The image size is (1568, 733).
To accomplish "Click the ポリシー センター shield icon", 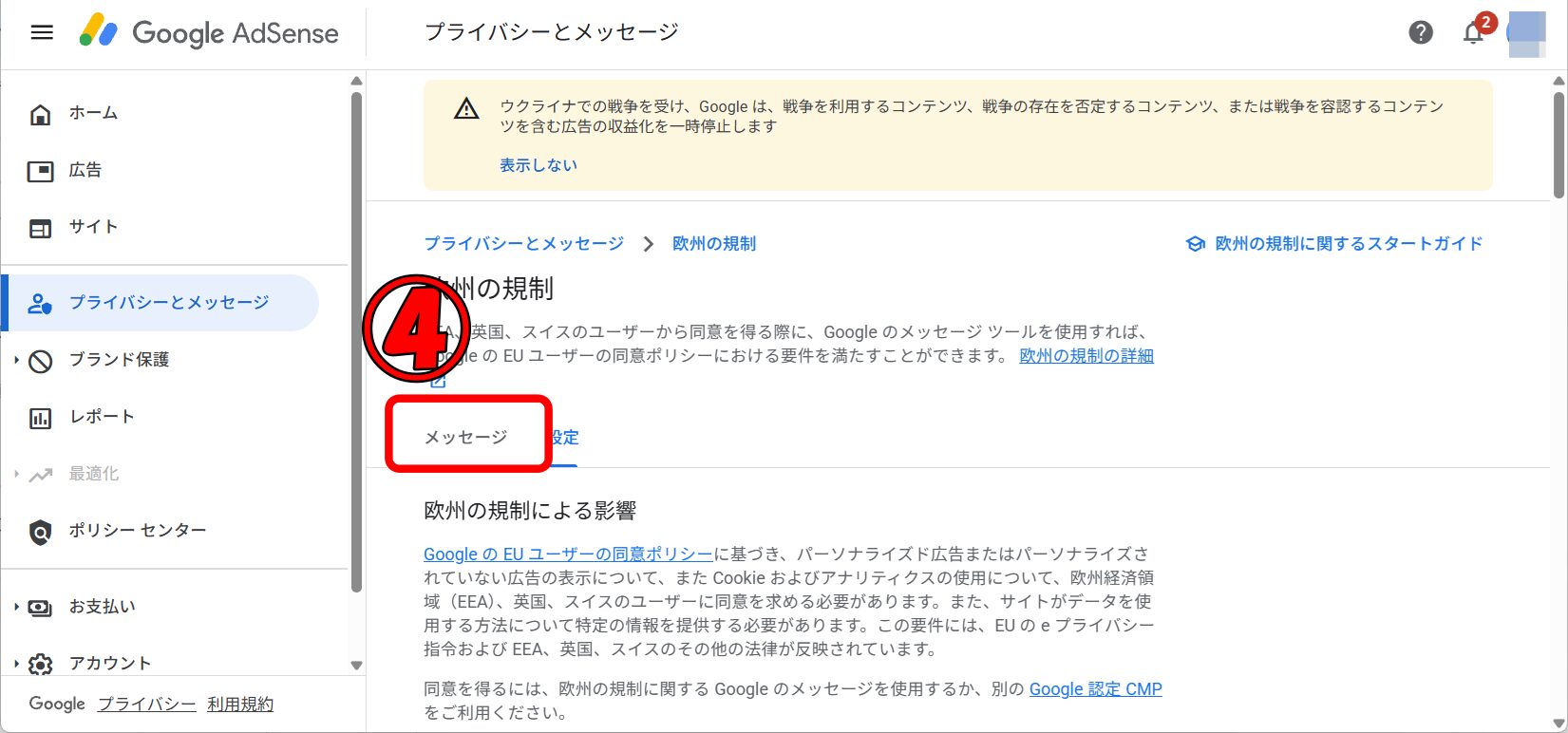I will [x=40, y=532].
